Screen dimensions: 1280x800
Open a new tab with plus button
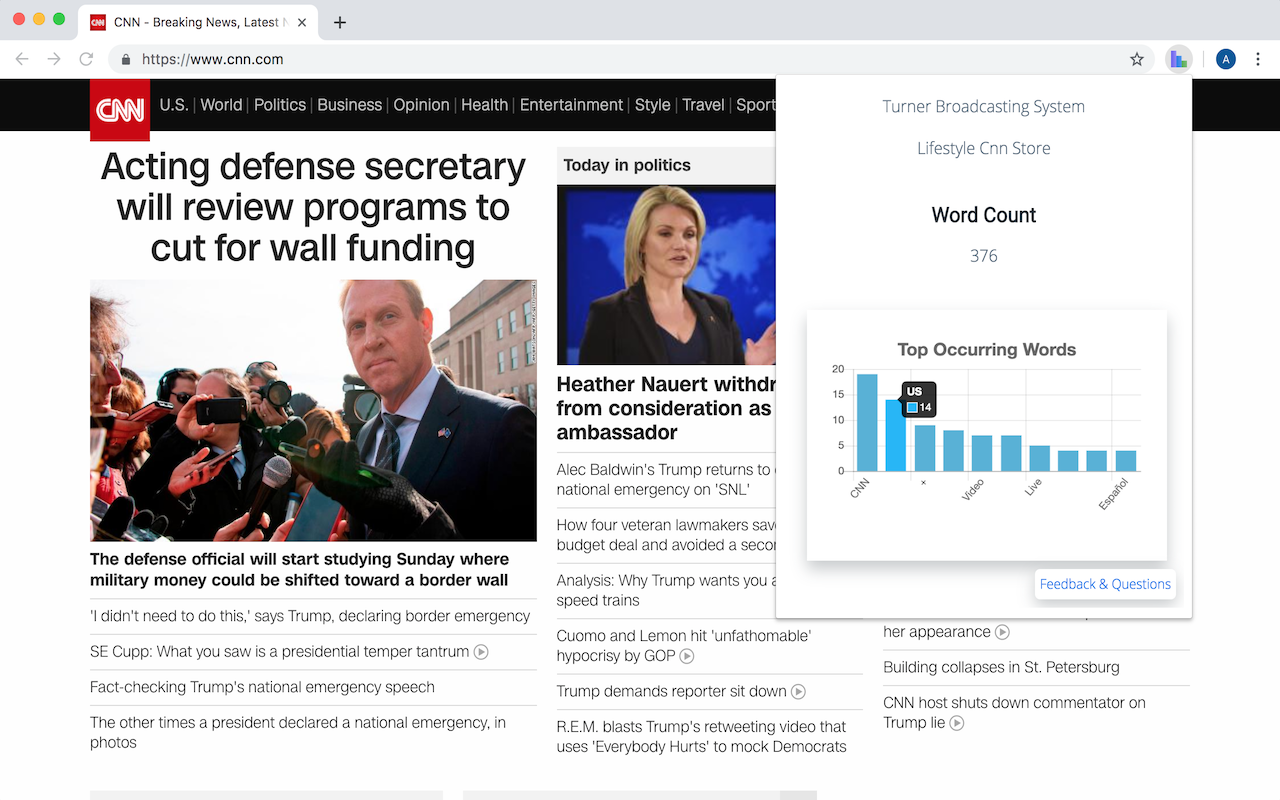click(x=340, y=22)
